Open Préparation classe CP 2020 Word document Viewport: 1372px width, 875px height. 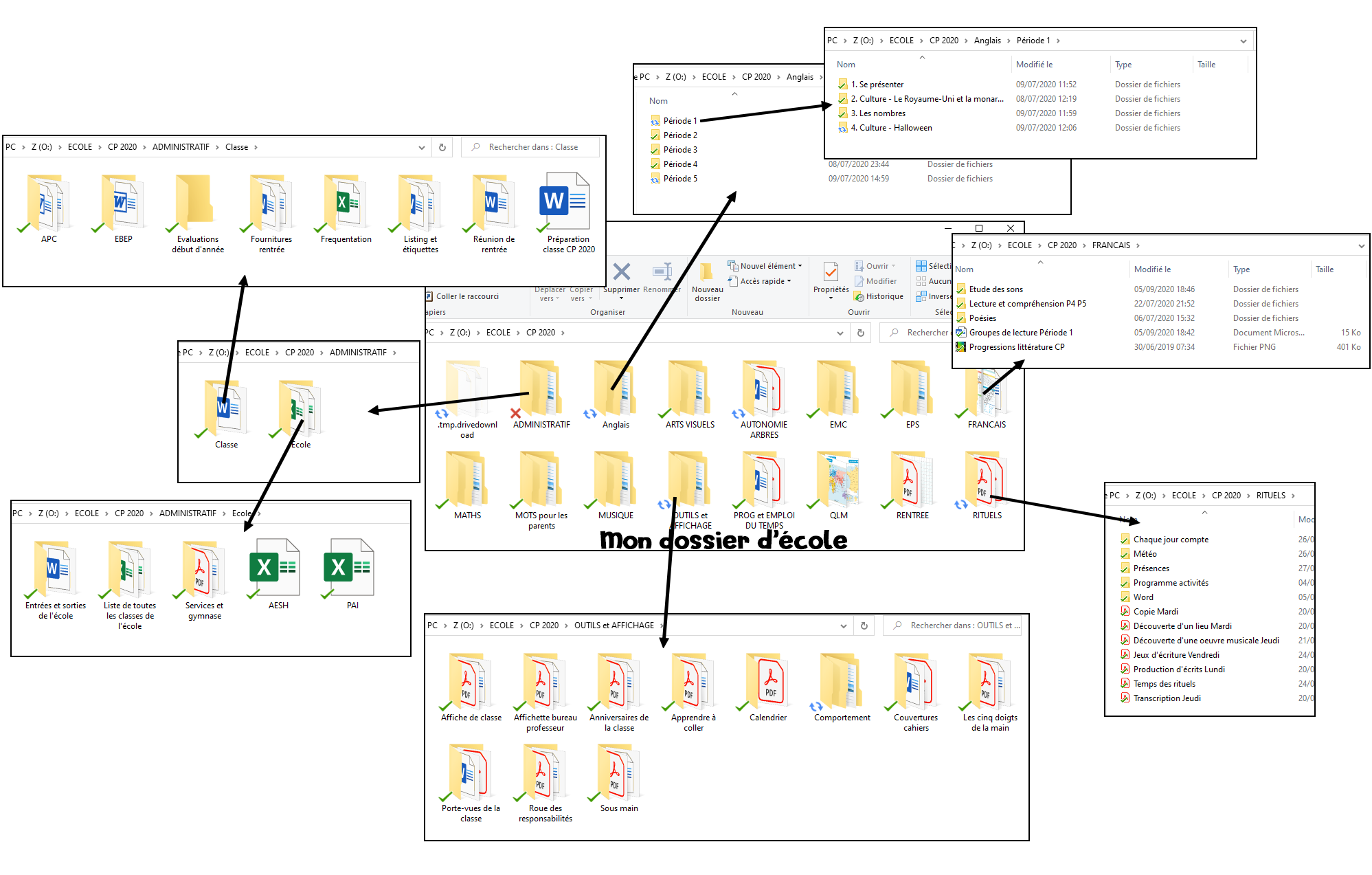[564, 201]
